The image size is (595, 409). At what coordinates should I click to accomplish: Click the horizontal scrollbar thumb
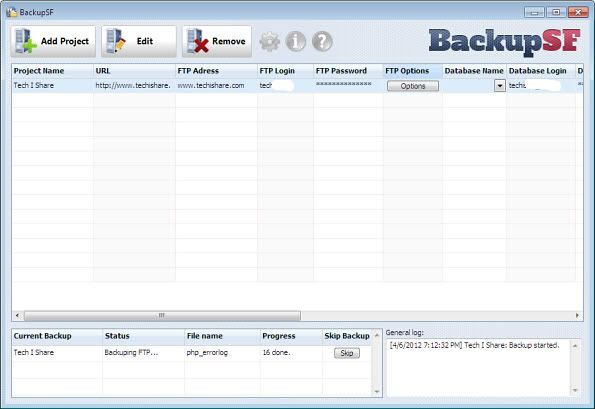pyautogui.click(x=162, y=316)
